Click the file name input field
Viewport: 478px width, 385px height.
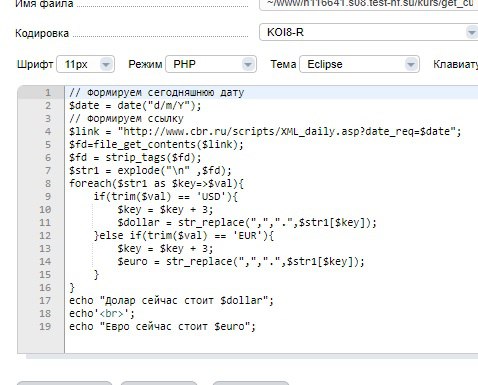pyautogui.click(x=368, y=5)
